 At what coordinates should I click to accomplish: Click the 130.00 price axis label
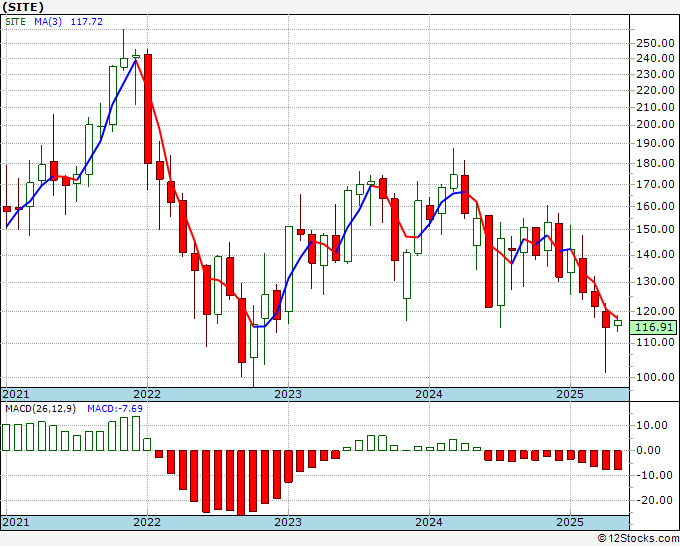(655, 281)
